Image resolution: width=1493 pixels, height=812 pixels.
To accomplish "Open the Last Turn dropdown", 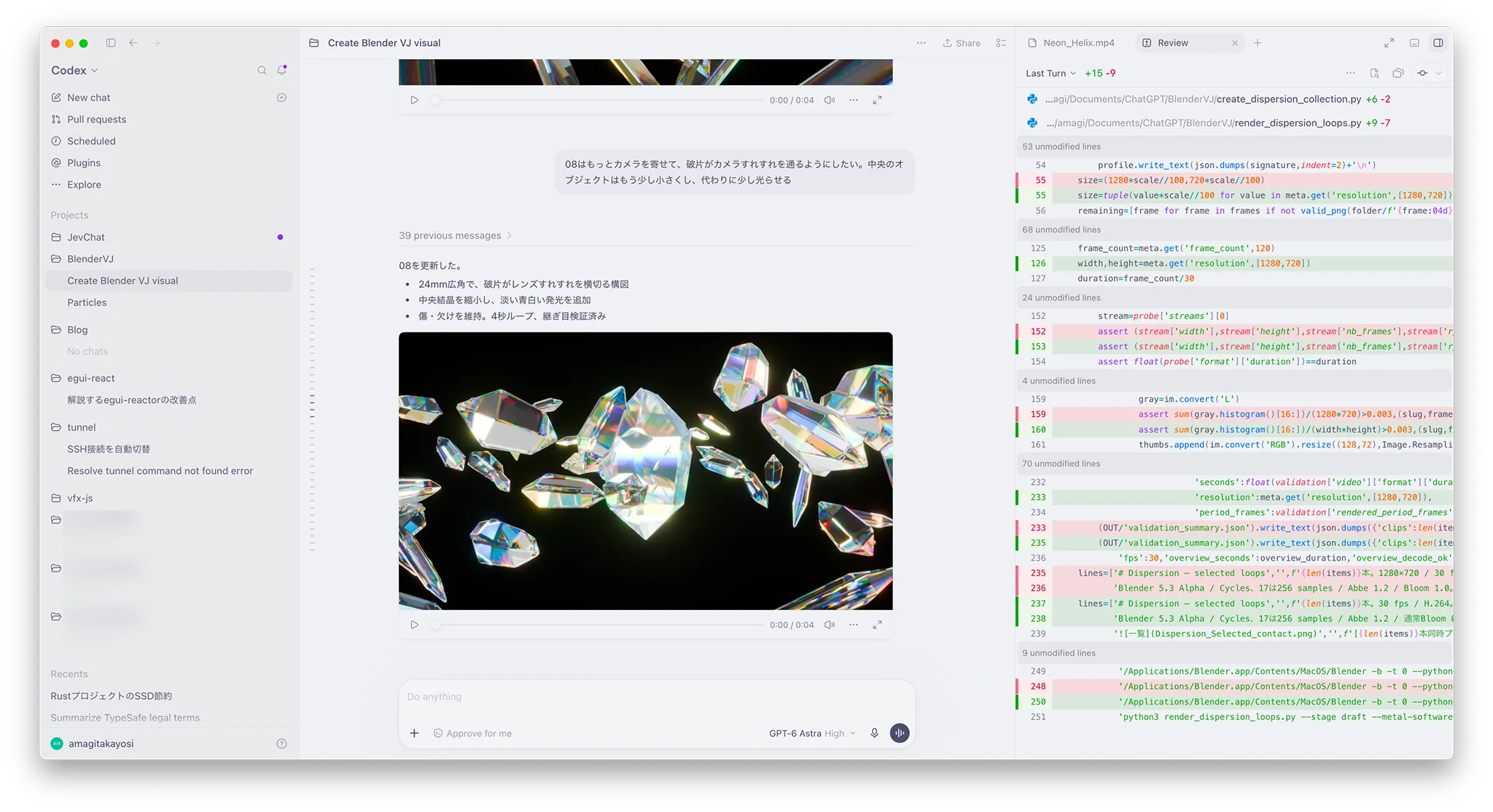I will [x=1050, y=73].
